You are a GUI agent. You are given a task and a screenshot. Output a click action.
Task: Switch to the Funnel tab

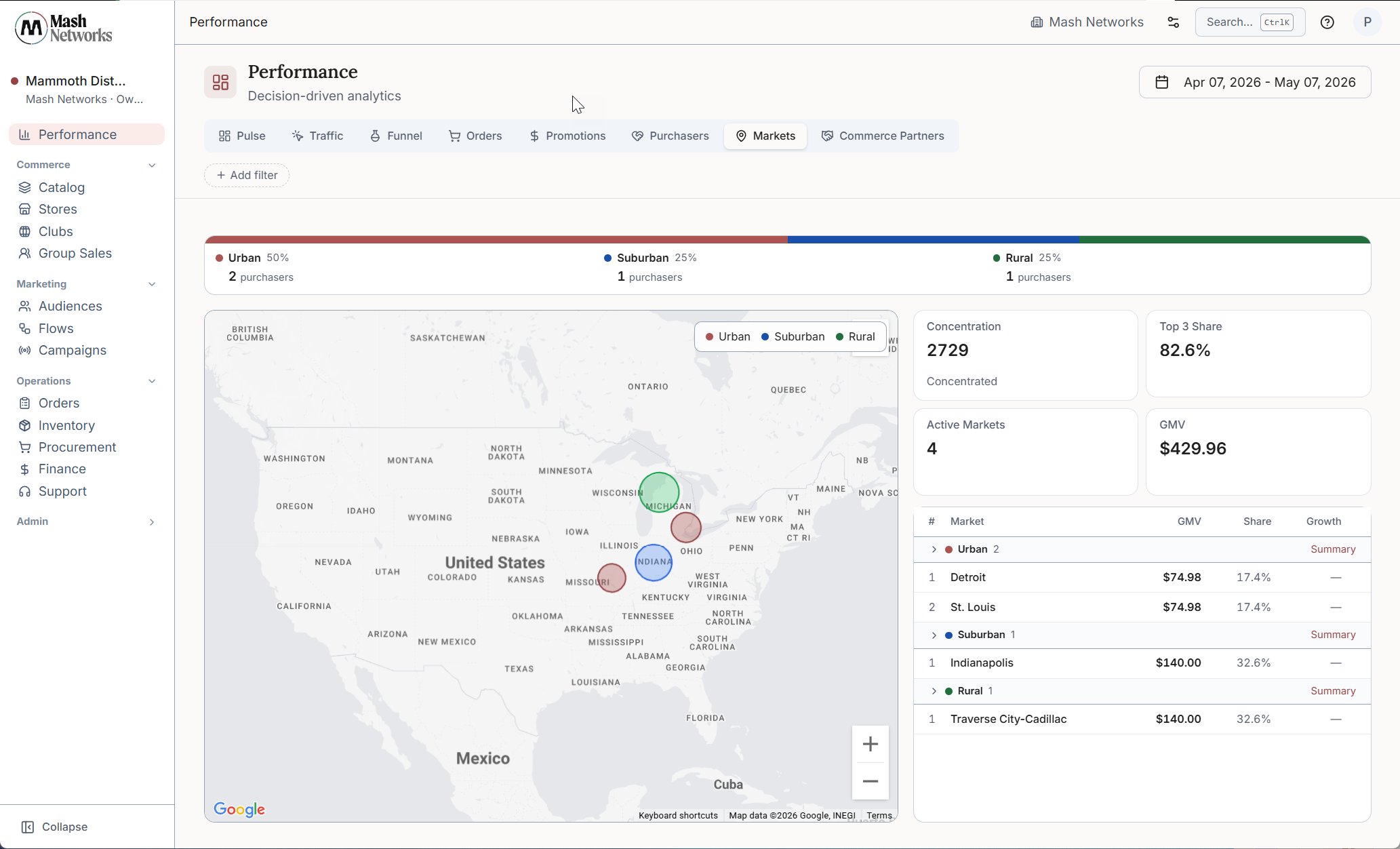[x=396, y=136]
